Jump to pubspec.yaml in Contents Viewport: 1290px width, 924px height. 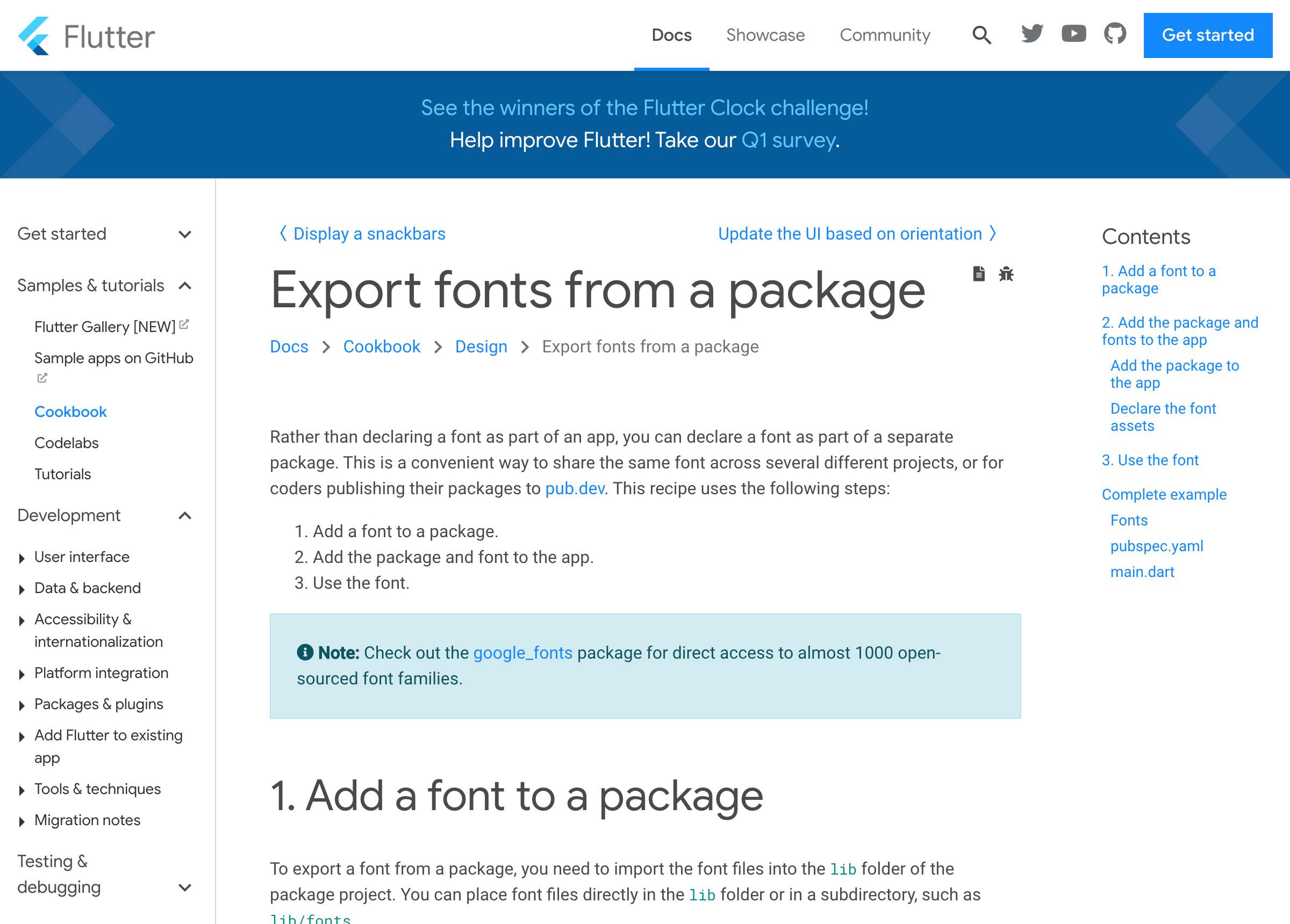(1156, 546)
